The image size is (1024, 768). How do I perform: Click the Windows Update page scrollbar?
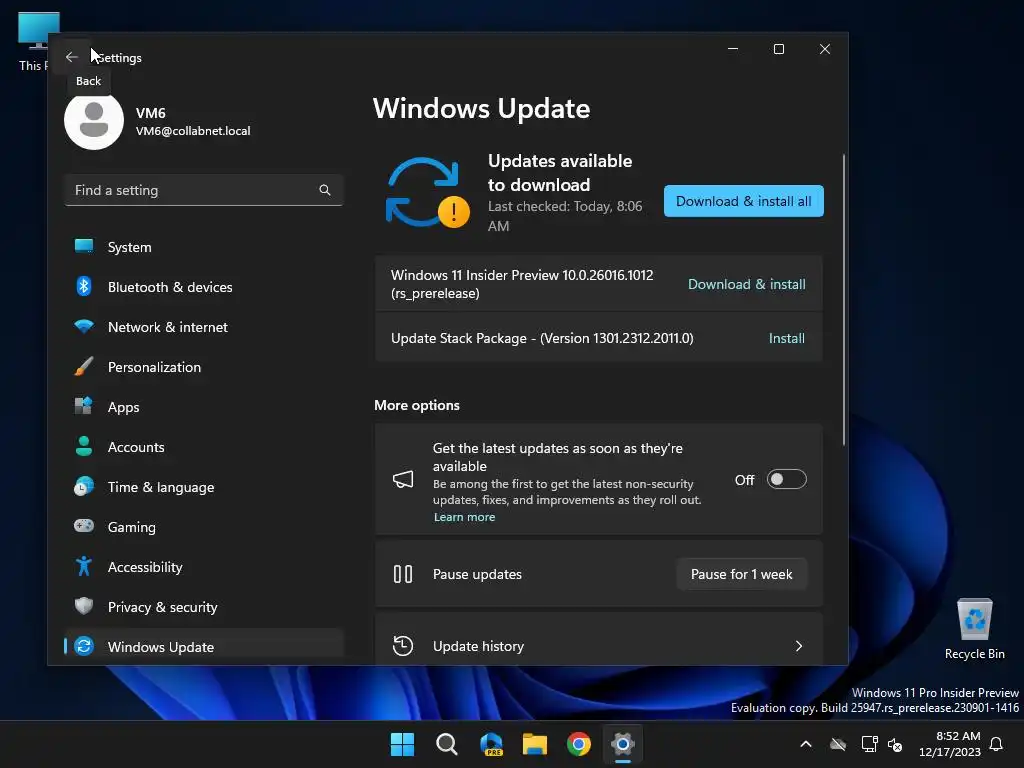coord(844,300)
